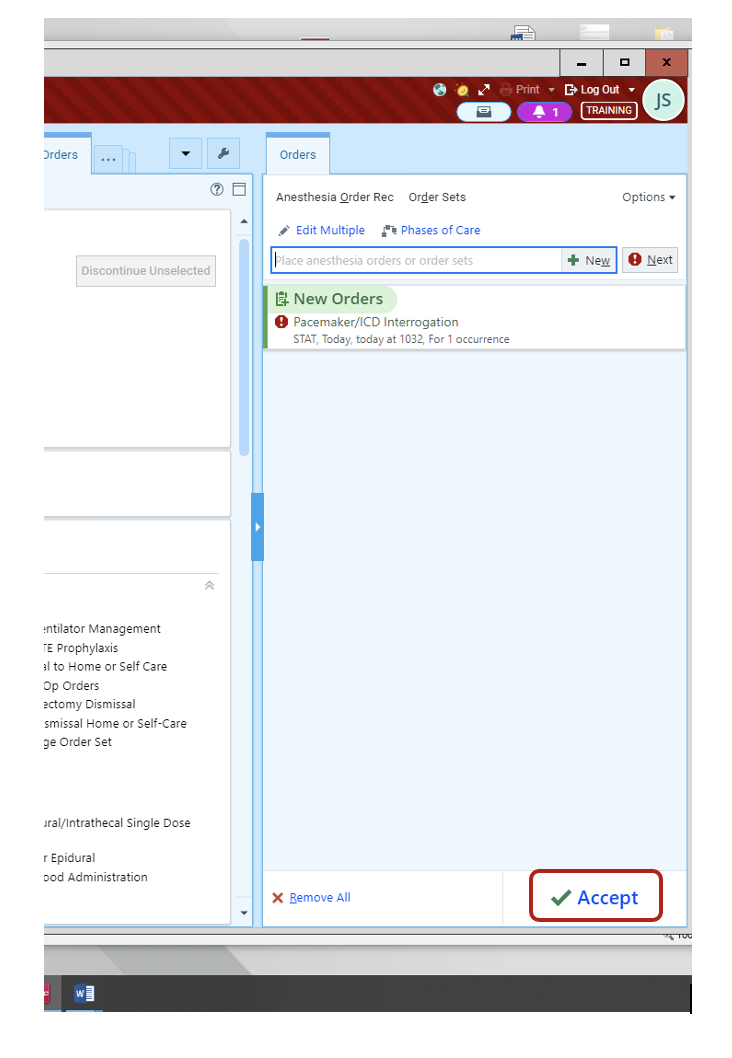Expand the Options dropdown
732x1058 pixels.
pos(648,197)
